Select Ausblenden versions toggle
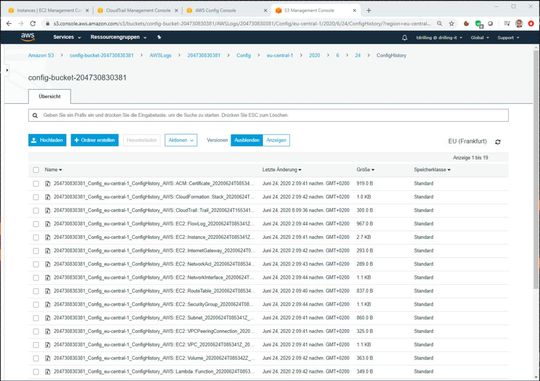The height and width of the screenshot is (381, 540). click(247, 140)
